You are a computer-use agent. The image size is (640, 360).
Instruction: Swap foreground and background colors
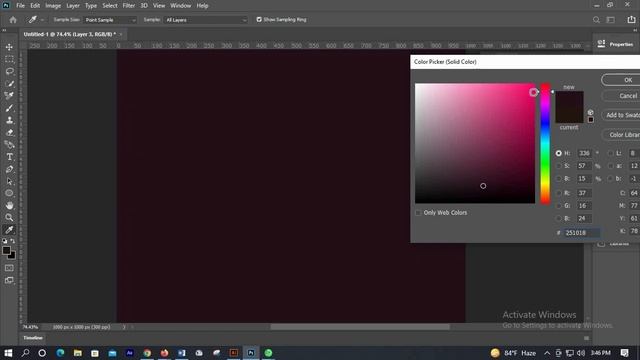point(13,241)
